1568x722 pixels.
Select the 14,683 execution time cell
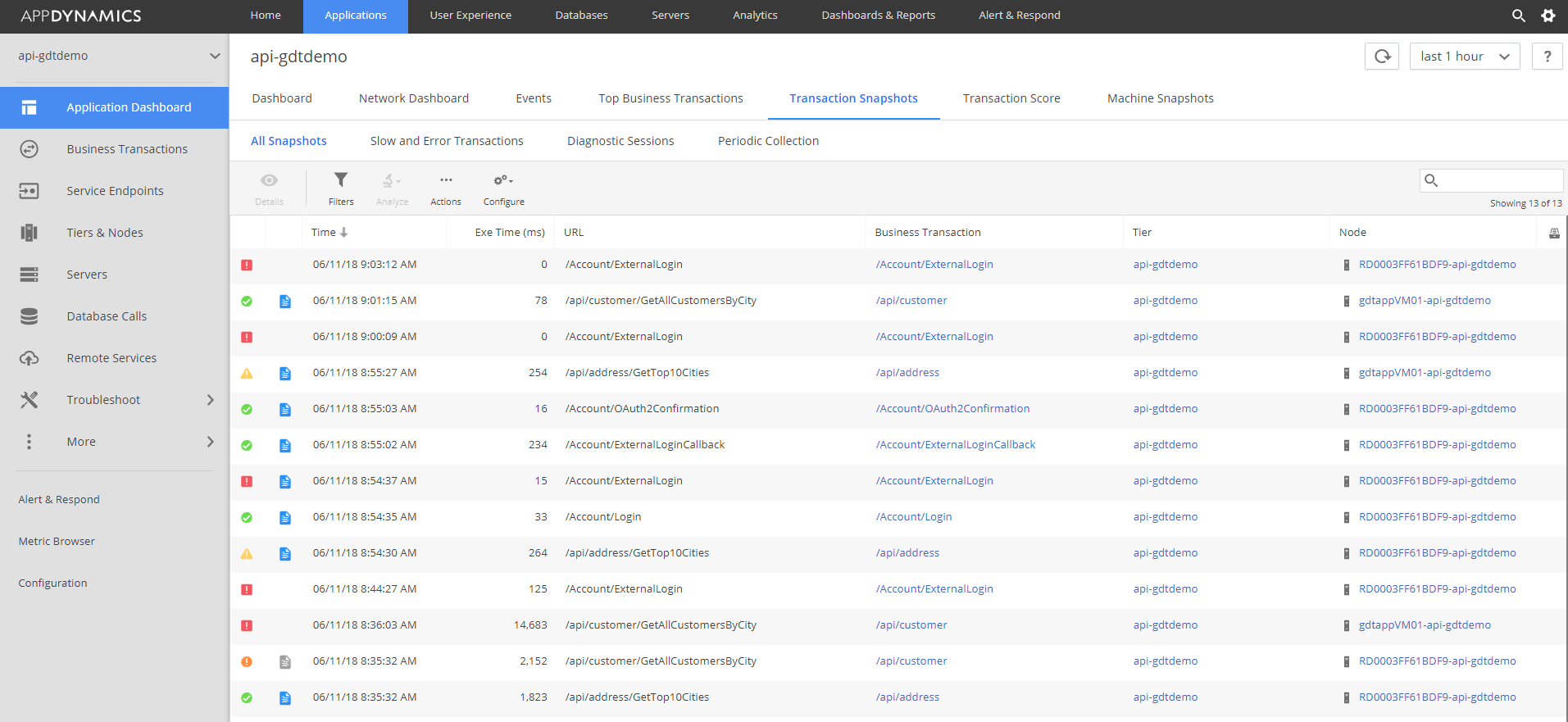pos(530,625)
